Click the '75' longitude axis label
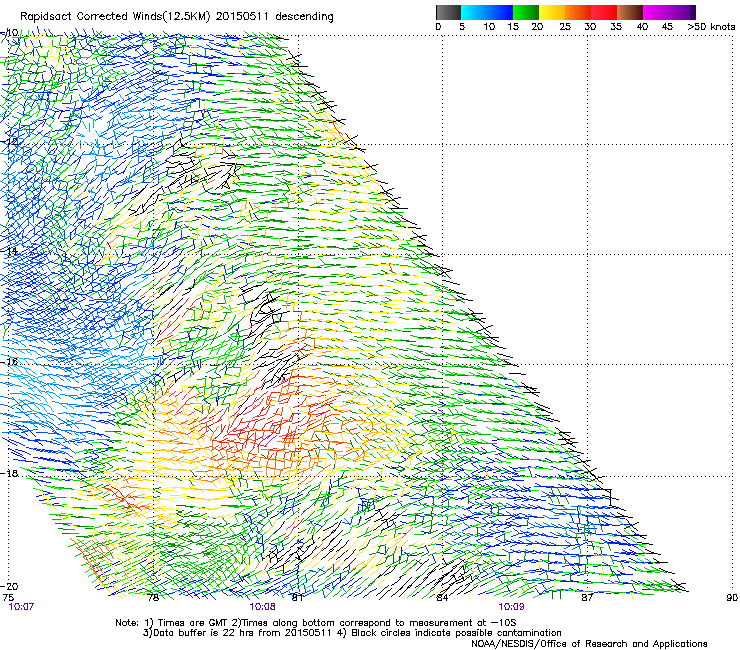Viewport: 740px width, 650px height. click(x=8, y=598)
